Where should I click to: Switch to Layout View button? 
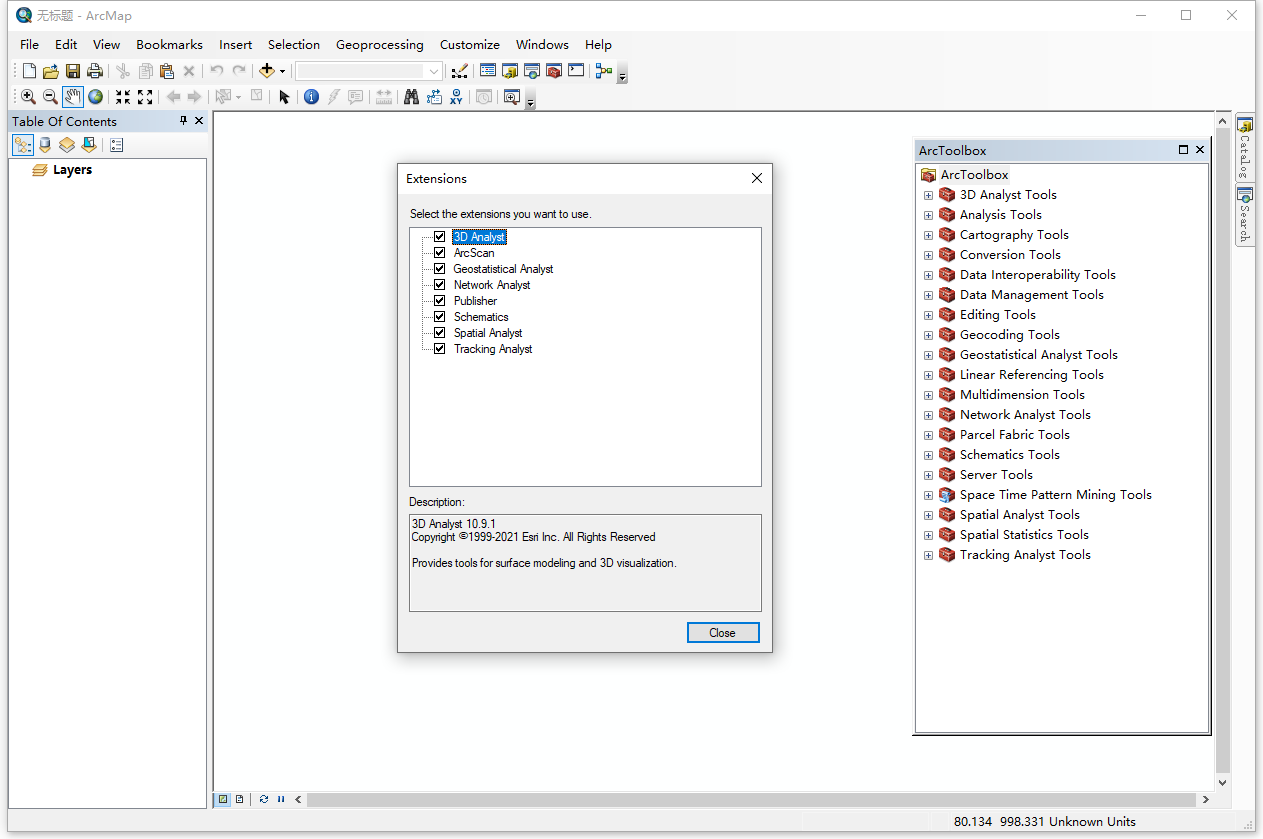(x=240, y=799)
